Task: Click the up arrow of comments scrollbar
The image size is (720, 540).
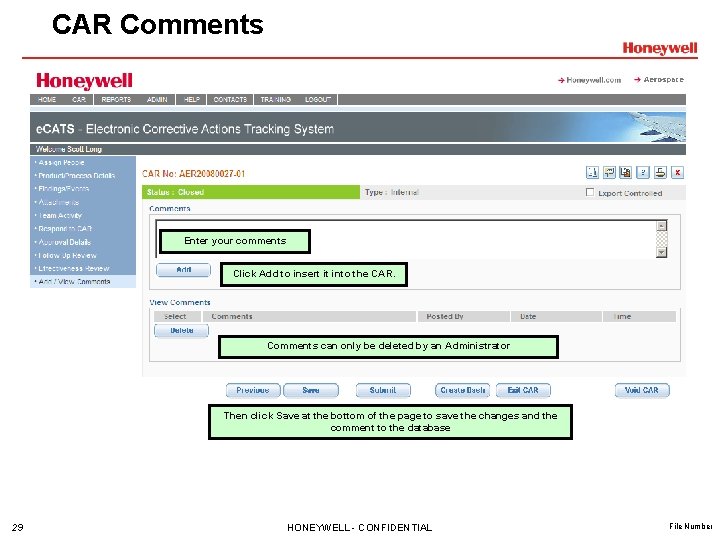Action: coord(661,226)
